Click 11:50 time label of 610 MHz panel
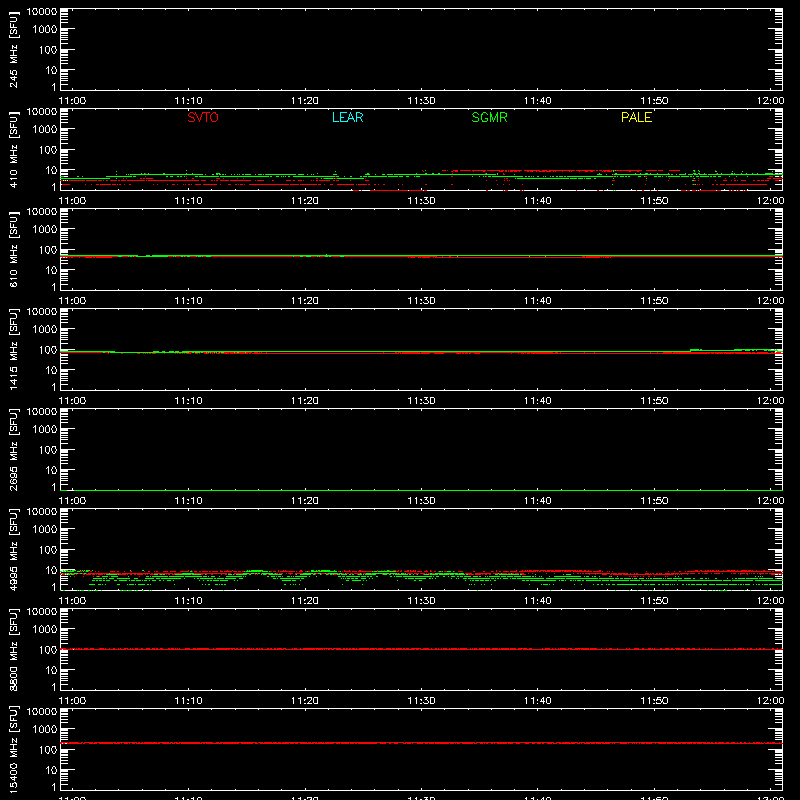 tap(654, 301)
